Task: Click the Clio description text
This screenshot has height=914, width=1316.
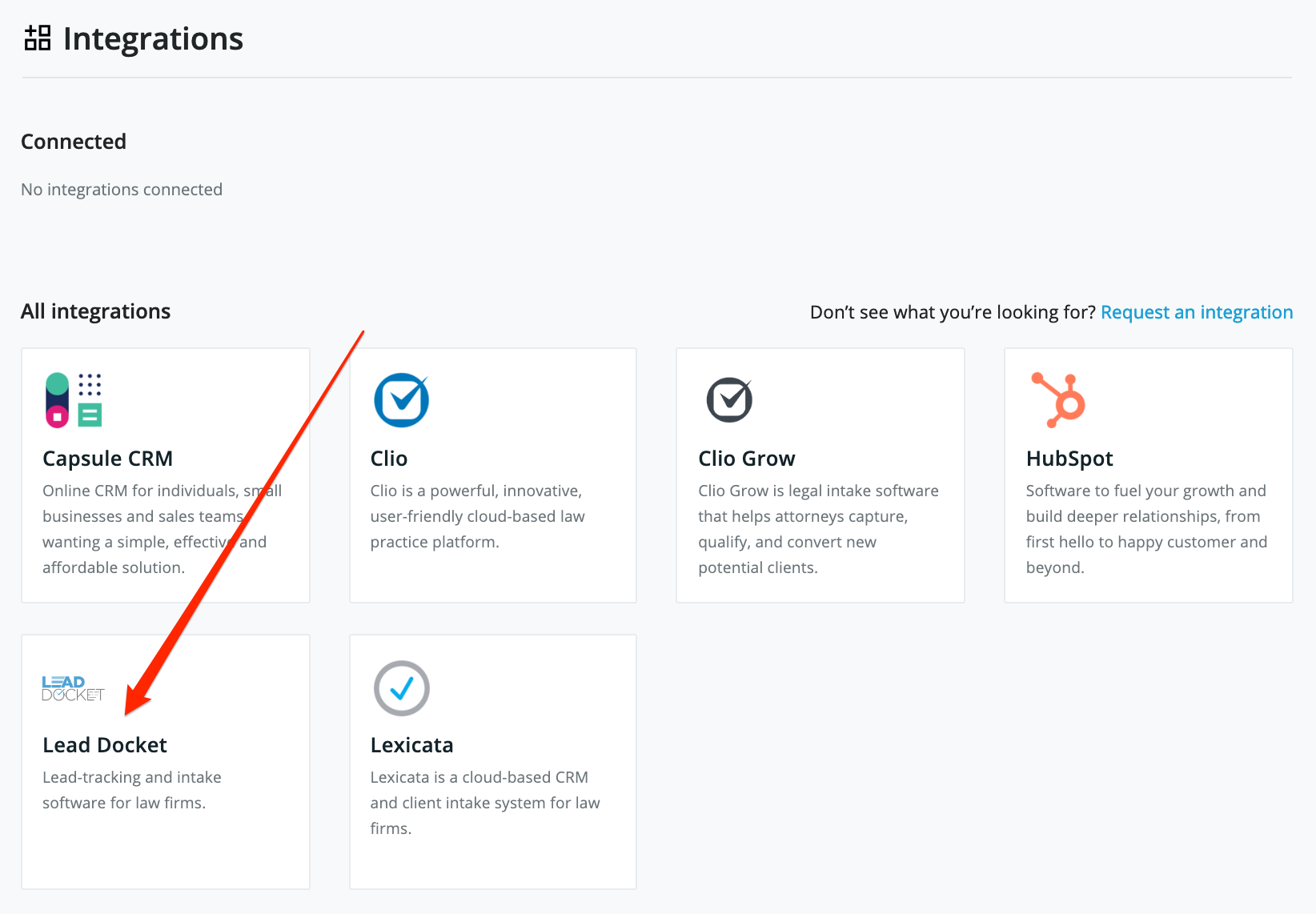Action: click(477, 515)
